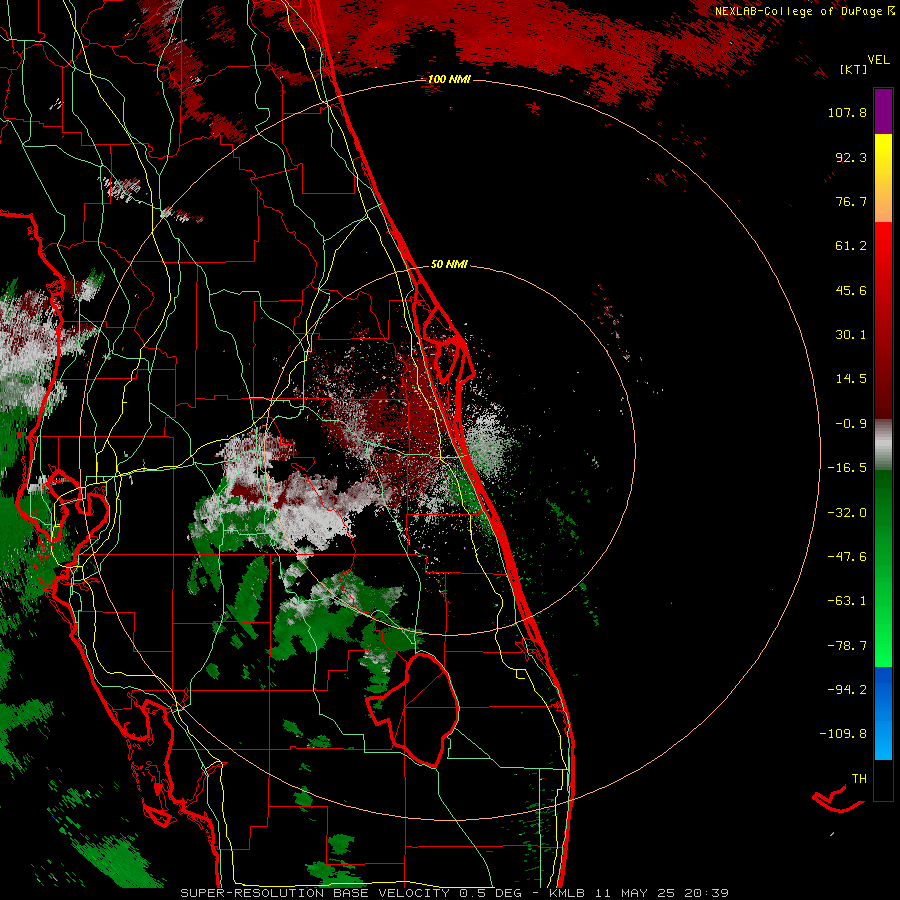Click the 76.7 velocity scale value
The width and height of the screenshot is (900, 900).
(851, 201)
